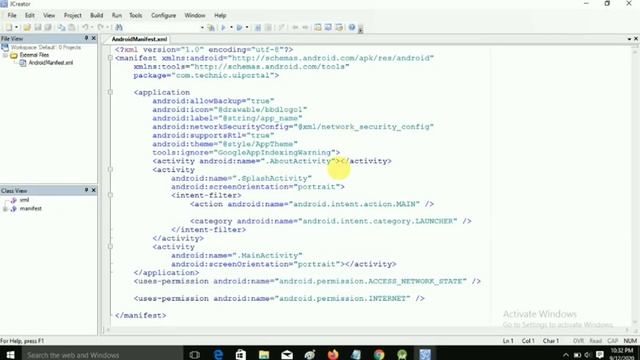Pin the Class View panel
The width and height of the screenshot is (640, 360).
pos(86,190)
